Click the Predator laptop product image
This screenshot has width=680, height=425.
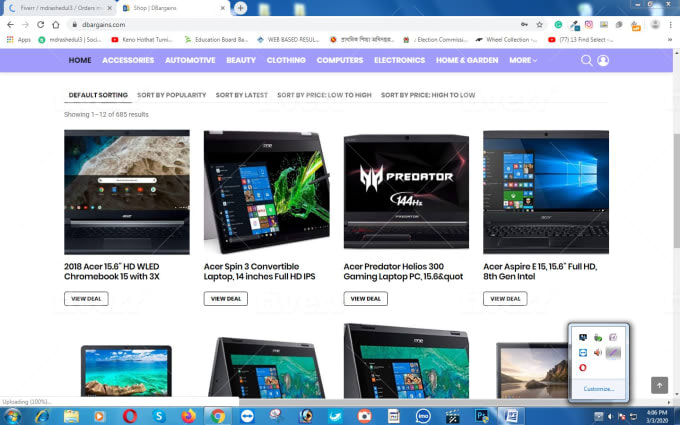tap(406, 192)
